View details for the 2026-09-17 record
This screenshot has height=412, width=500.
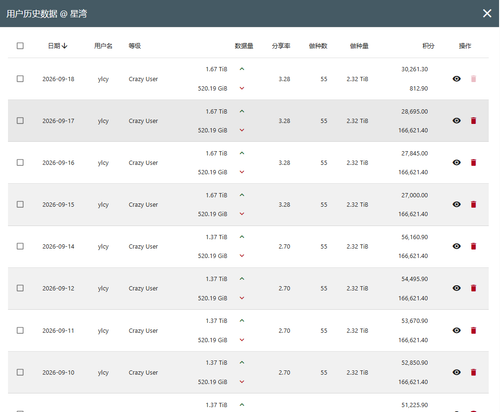point(457,121)
